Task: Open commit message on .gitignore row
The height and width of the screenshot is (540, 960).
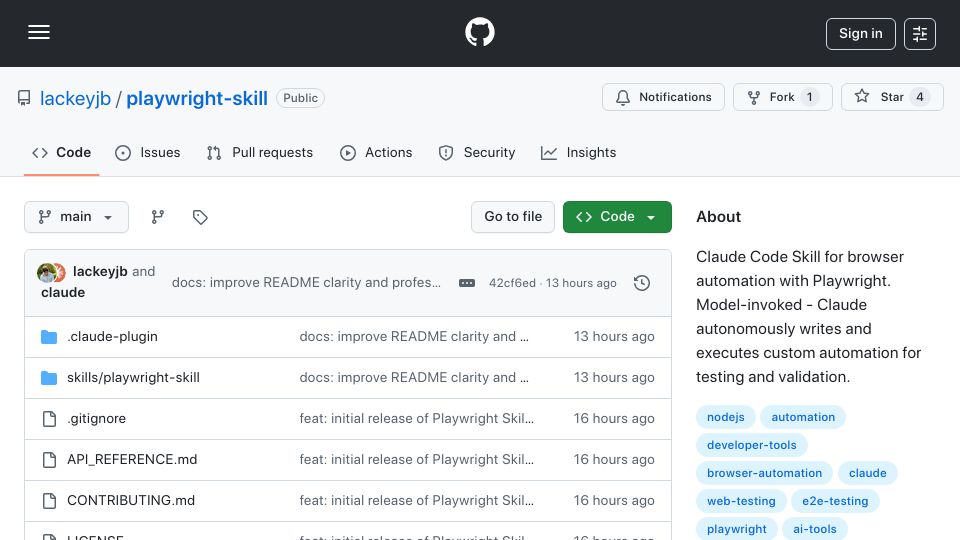Action: [416, 419]
